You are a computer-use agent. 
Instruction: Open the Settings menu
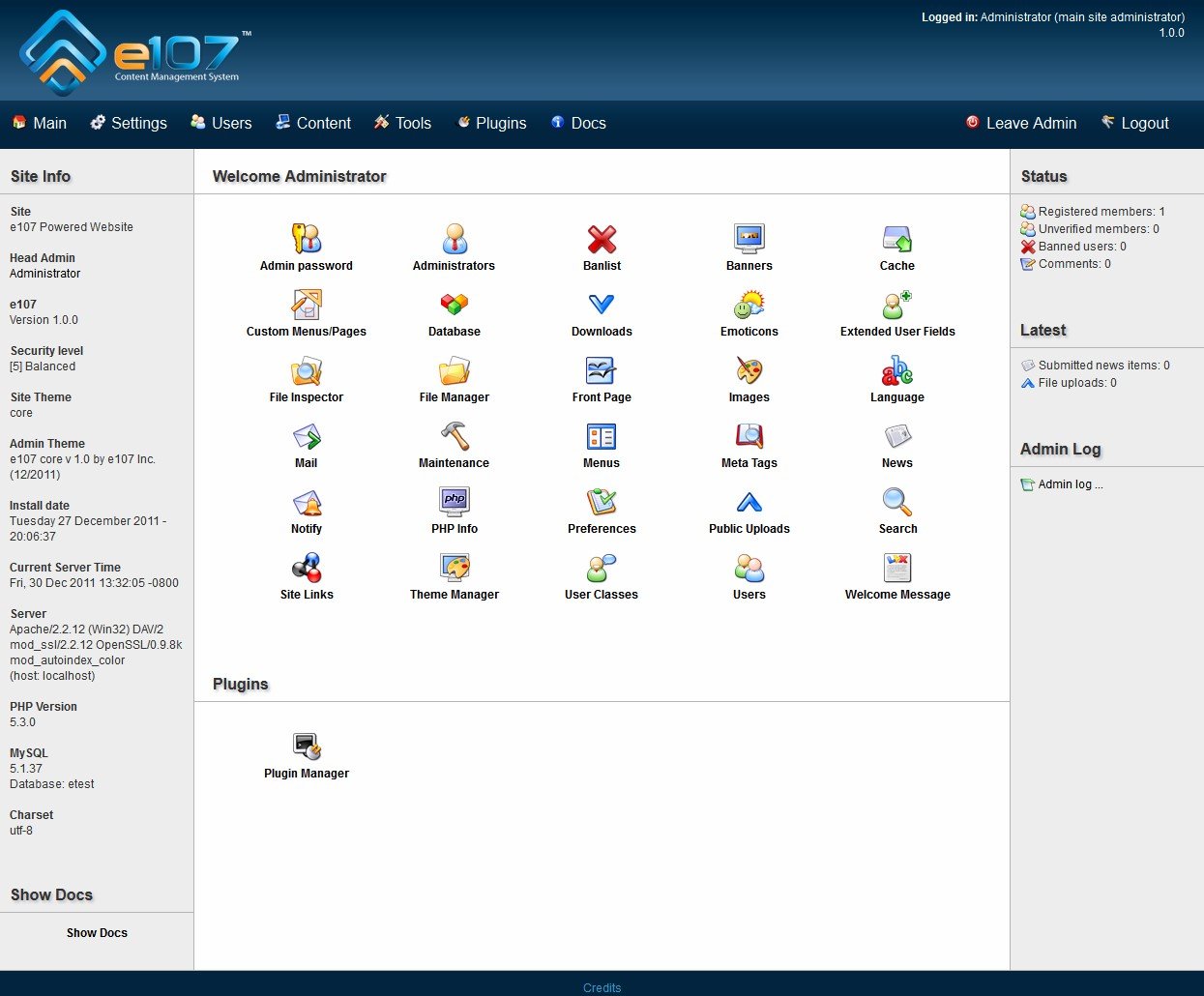tap(129, 123)
